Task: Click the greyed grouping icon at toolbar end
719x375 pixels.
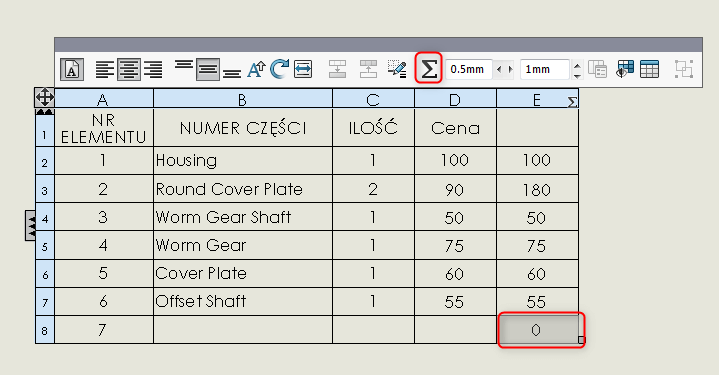Action: 684,69
